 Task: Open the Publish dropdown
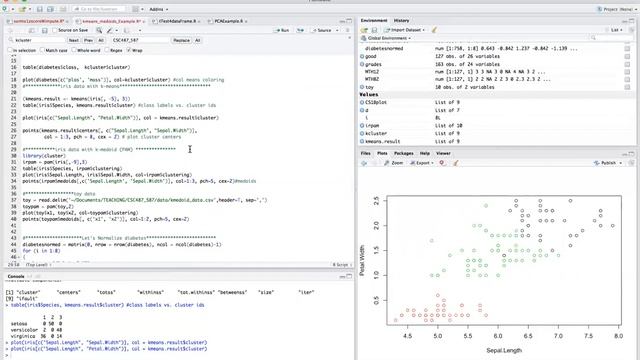[608, 163]
